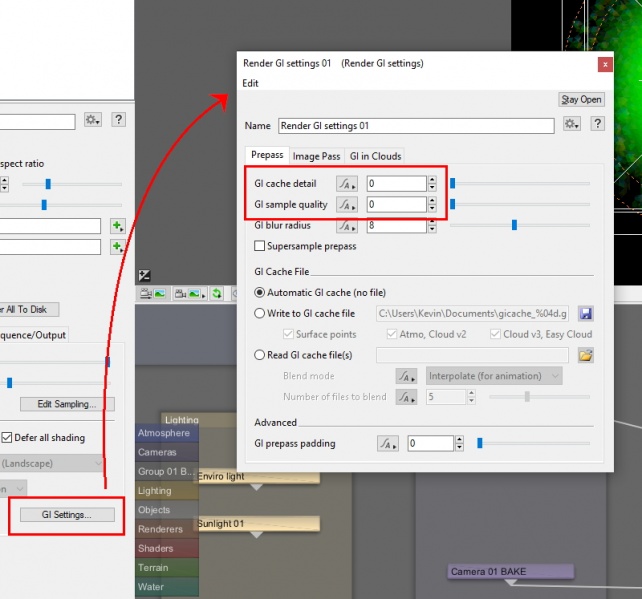Toggle the Cloud v3, Easy Cloud checkbox
The image size is (642, 599).
point(495,334)
